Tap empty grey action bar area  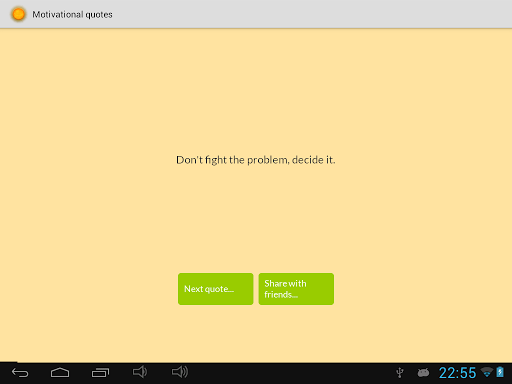[x=300, y=14]
